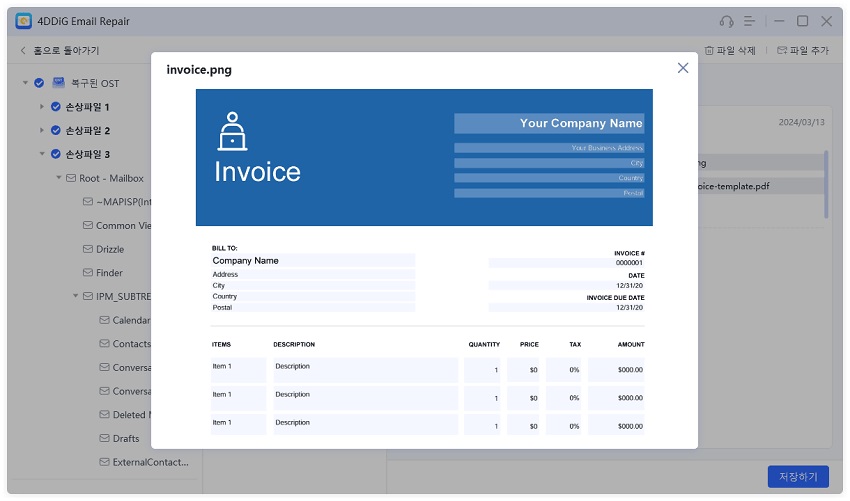850x501 pixels.
Task: Click the 저장하기 save button
Action: [x=797, y=477]
